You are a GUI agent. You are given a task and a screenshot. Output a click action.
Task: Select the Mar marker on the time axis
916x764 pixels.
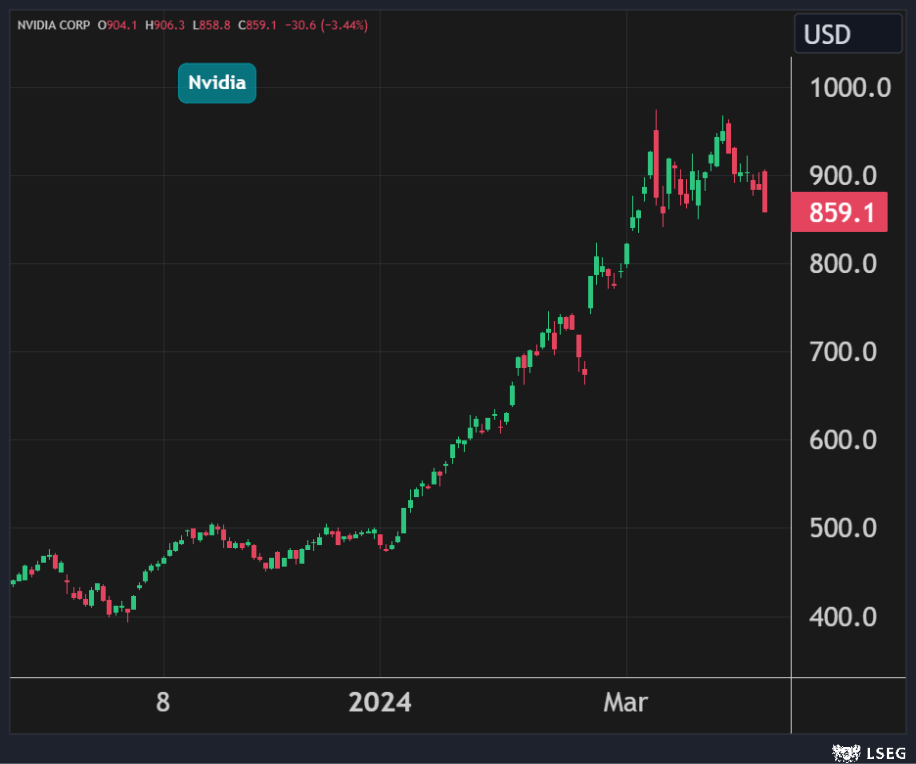(x=626, y=703)
